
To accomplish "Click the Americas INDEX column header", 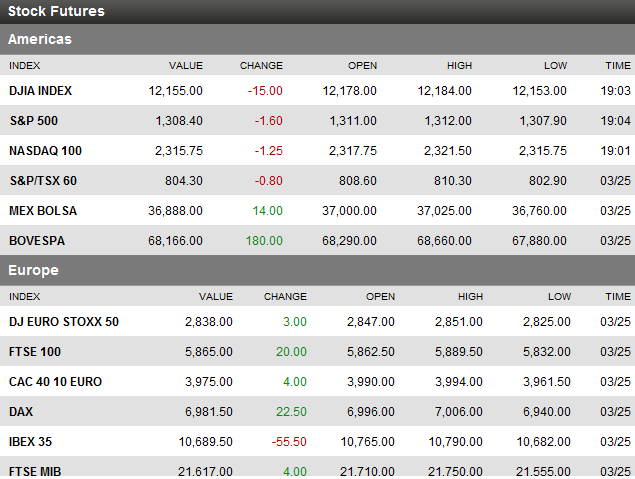I will click(x=25, y=66).
